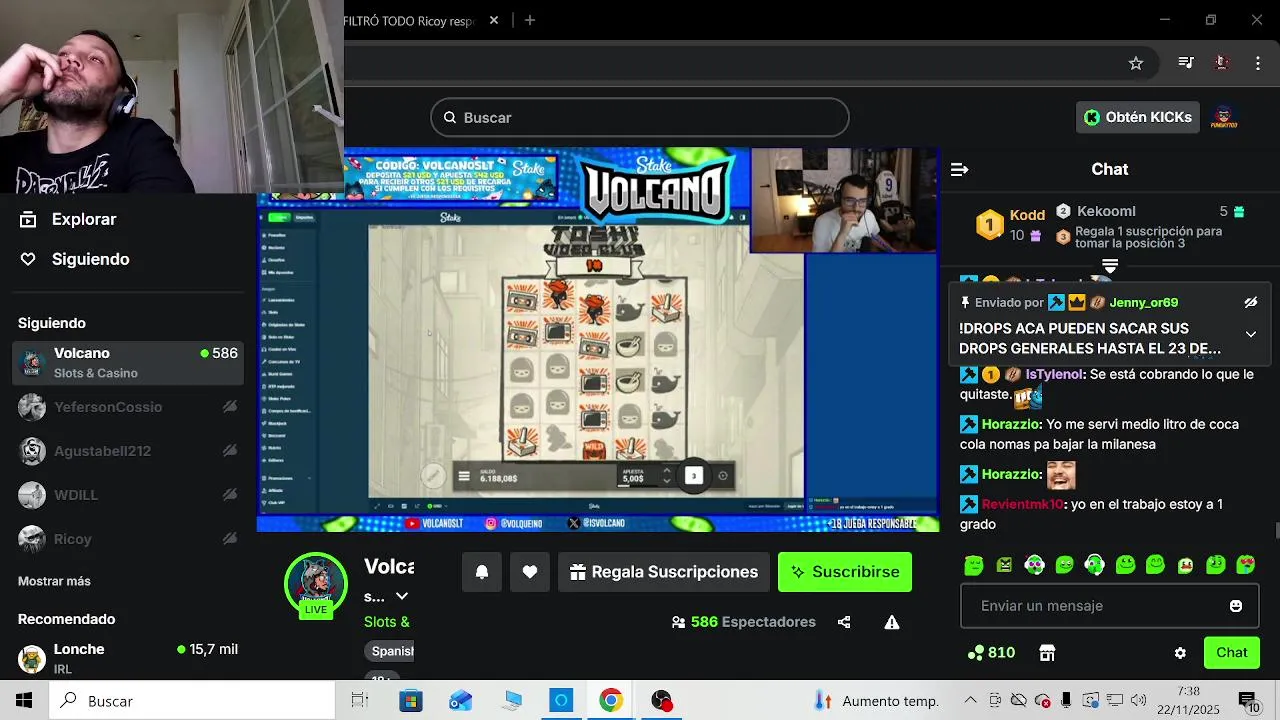Open Chrome three-dot menu
Image resolution: width=1280 pixels, height=720 pixels.
[x=1258, y=63]
